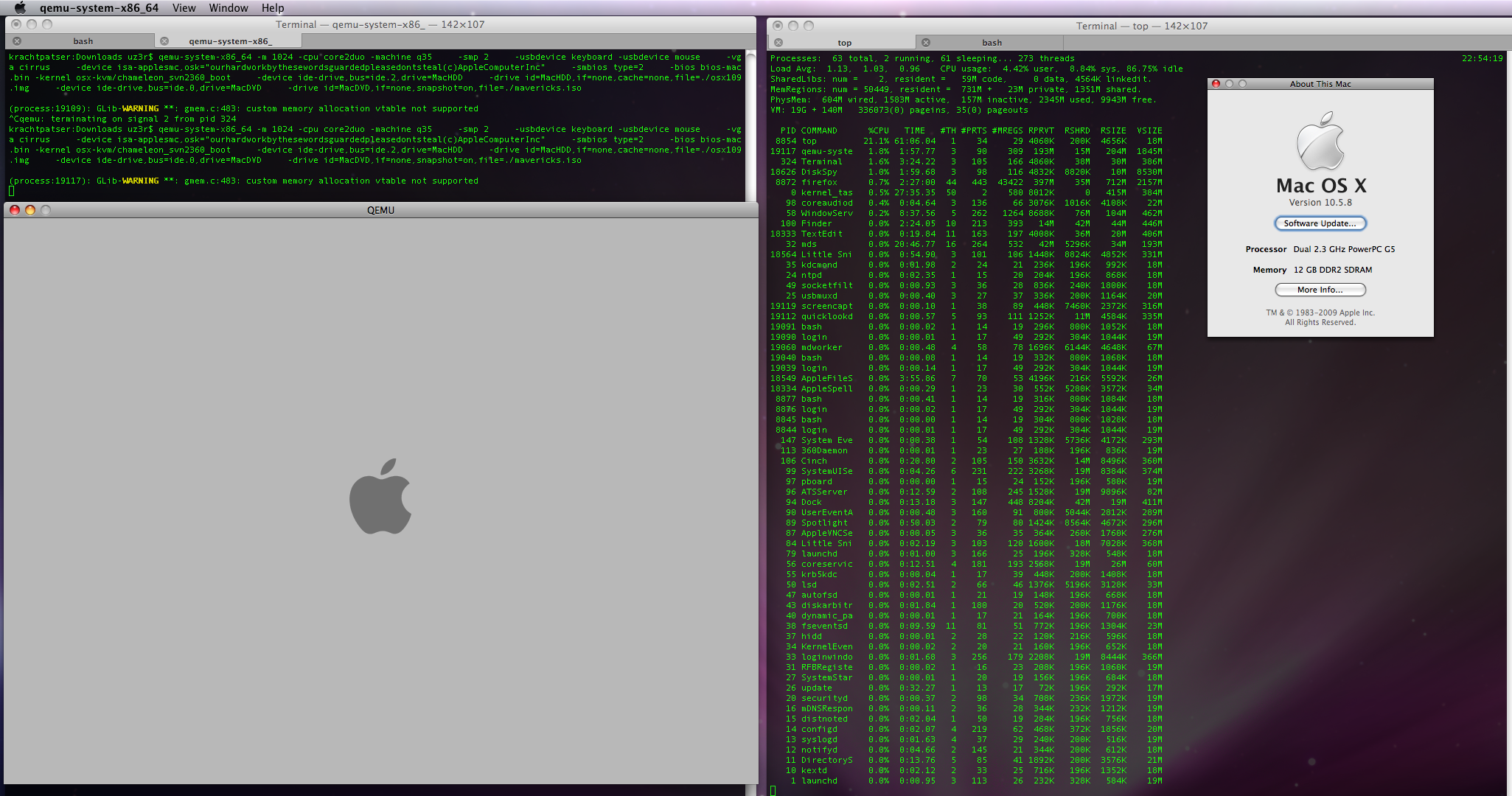Viewport: 1512px width, 796px height.
Task: Click the securityd process row
Action: click(966, 698)
